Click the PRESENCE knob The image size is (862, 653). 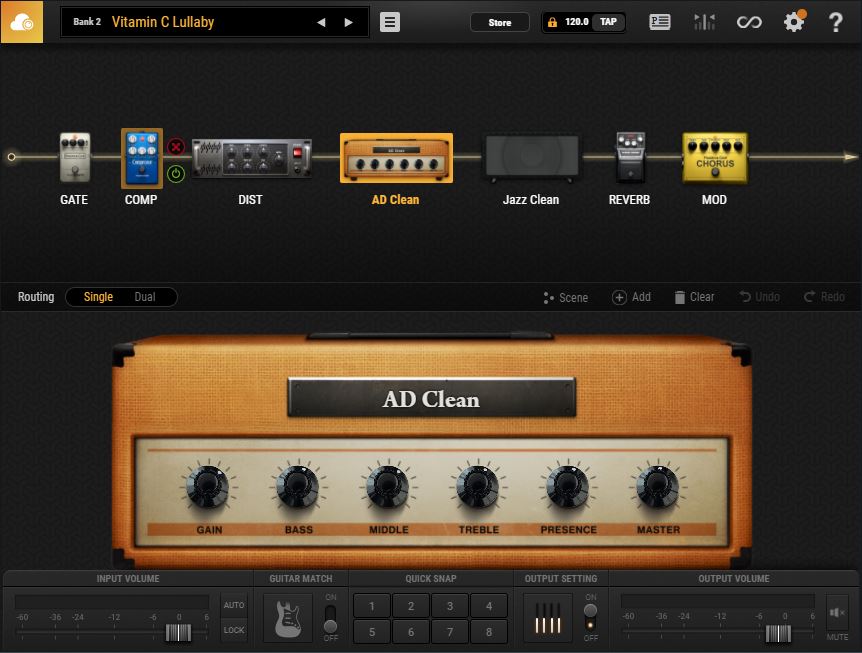[x=567, y=487]
